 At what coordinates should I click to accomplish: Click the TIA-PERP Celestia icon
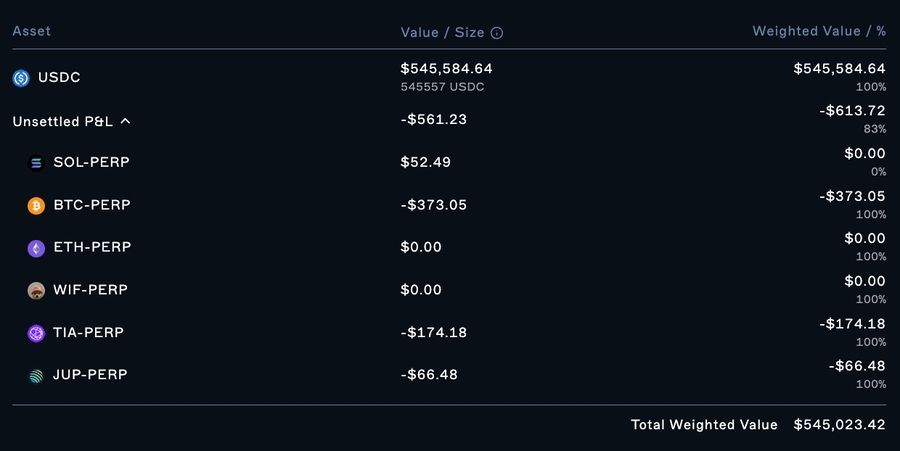pyautogui.click(x=37, y=333)
